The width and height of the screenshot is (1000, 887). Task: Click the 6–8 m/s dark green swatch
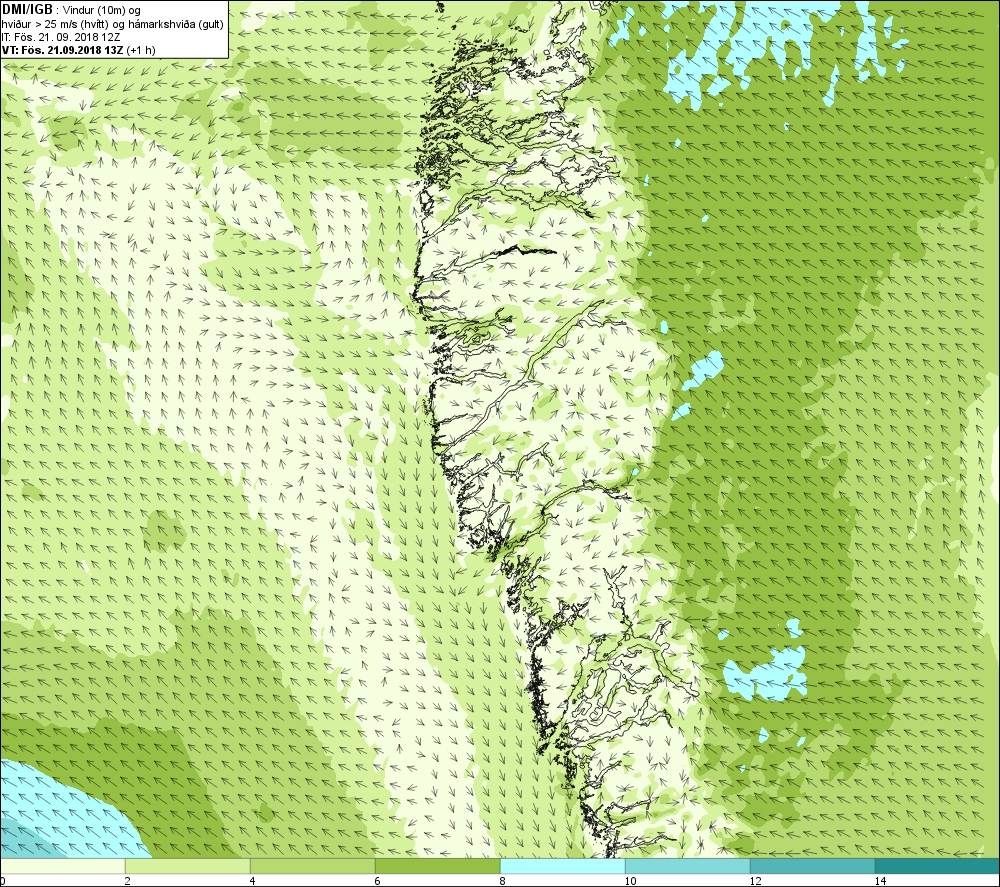pos(438,866)
